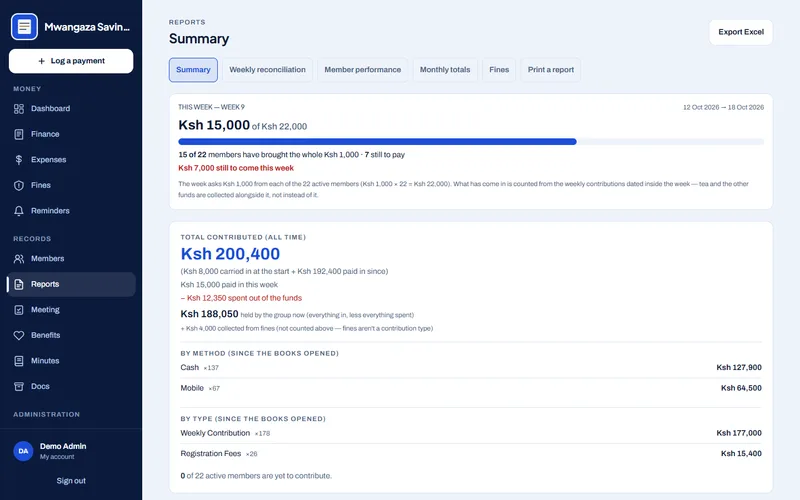800x500 pixels.
Task: Open Minutes from the sidebar
Action: pyautogui.click(x=71, y=361)
